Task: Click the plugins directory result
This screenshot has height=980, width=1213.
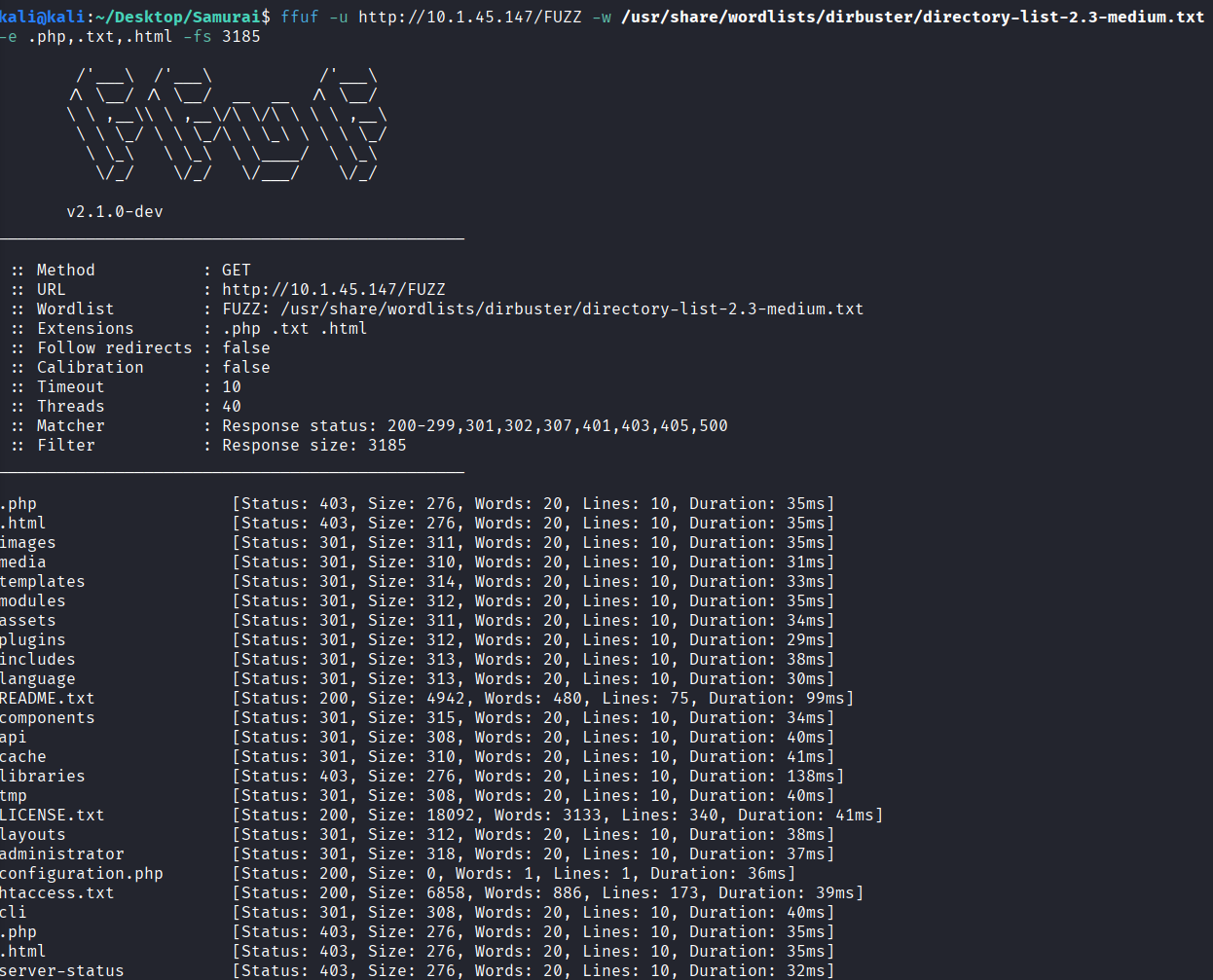Action: (x=33, y=639)
